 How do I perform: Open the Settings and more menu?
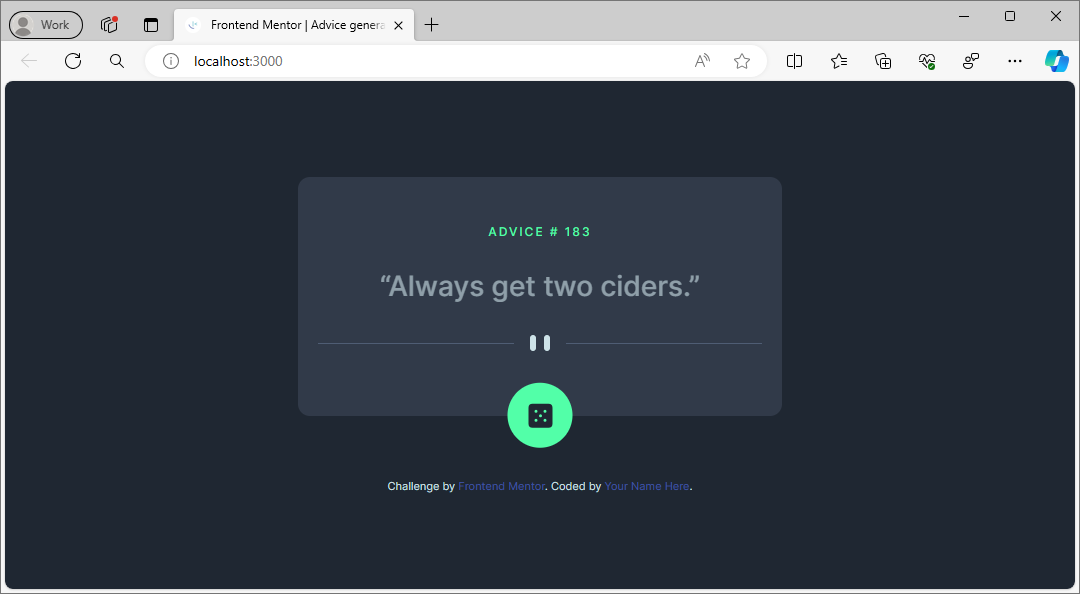pos(1014,61)
